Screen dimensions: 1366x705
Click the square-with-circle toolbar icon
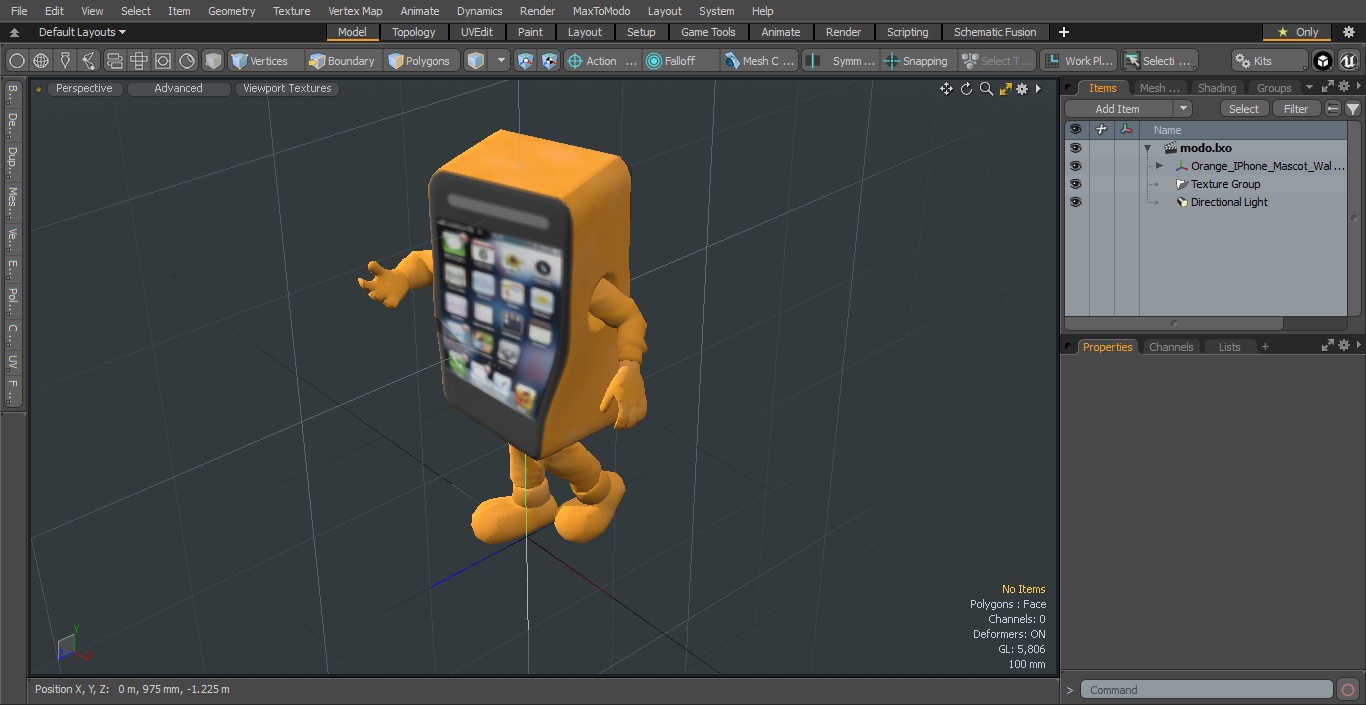[x=163, y=61]
